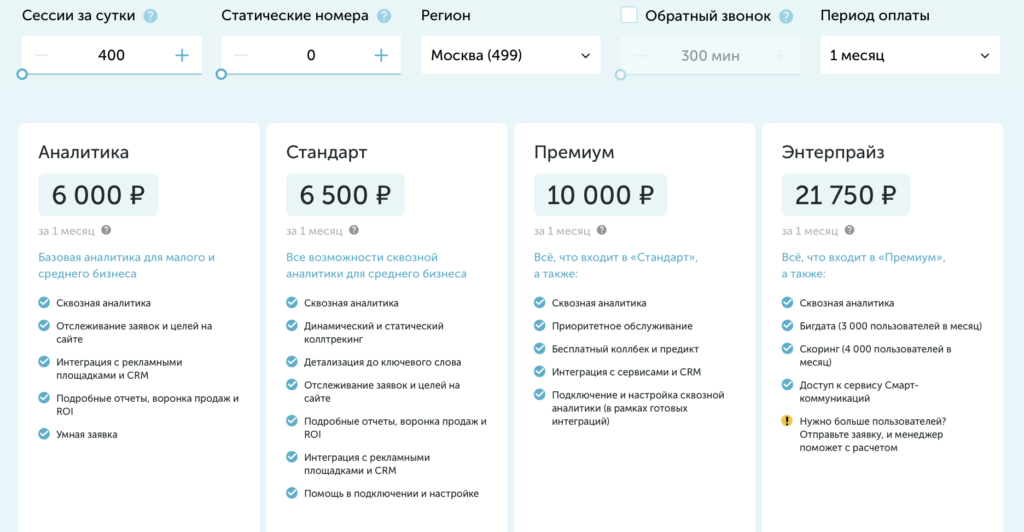Click the sessions value field 400
The height and width of the screenshot is (532, 1024).
pos(111,55)
